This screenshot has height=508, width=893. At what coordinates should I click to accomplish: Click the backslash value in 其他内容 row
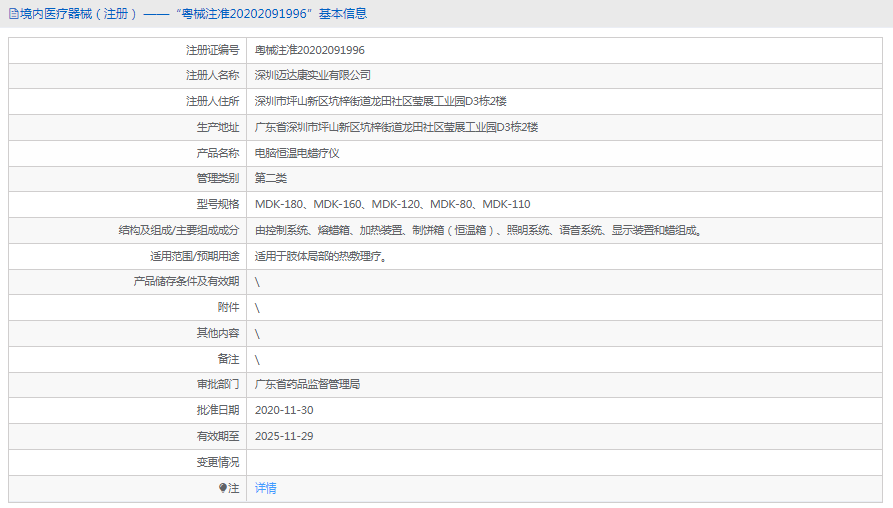(x=257, y=334)
